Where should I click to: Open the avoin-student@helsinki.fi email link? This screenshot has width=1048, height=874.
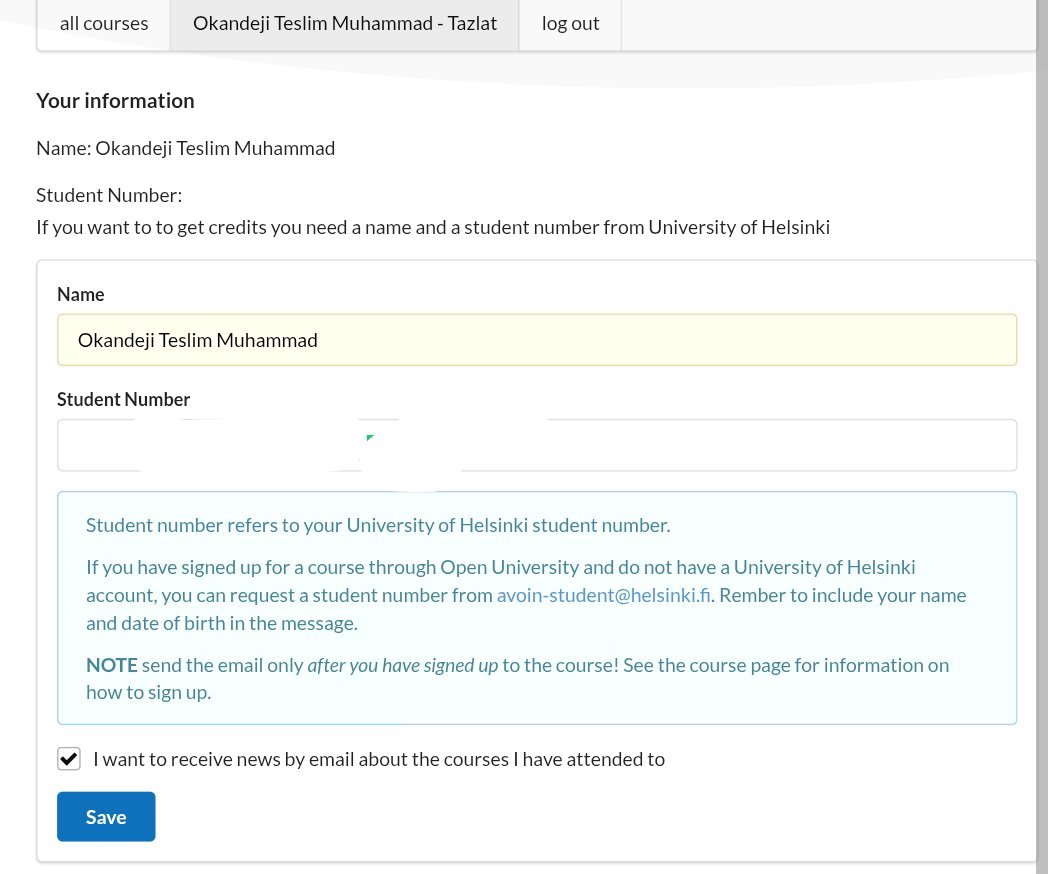[603, 595]
